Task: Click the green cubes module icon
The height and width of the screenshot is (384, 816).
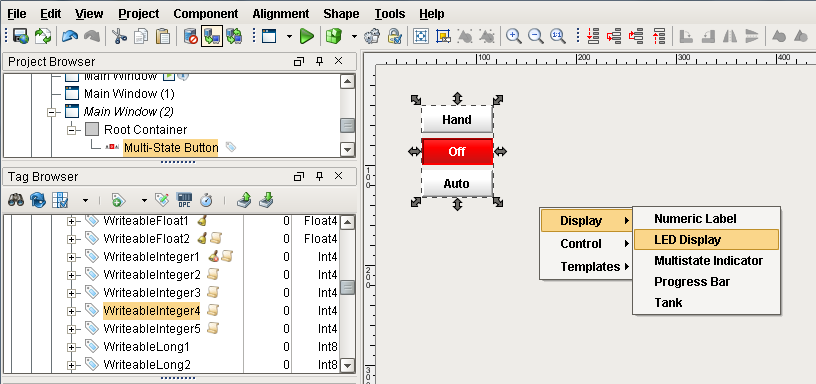Action: point(334,36)
